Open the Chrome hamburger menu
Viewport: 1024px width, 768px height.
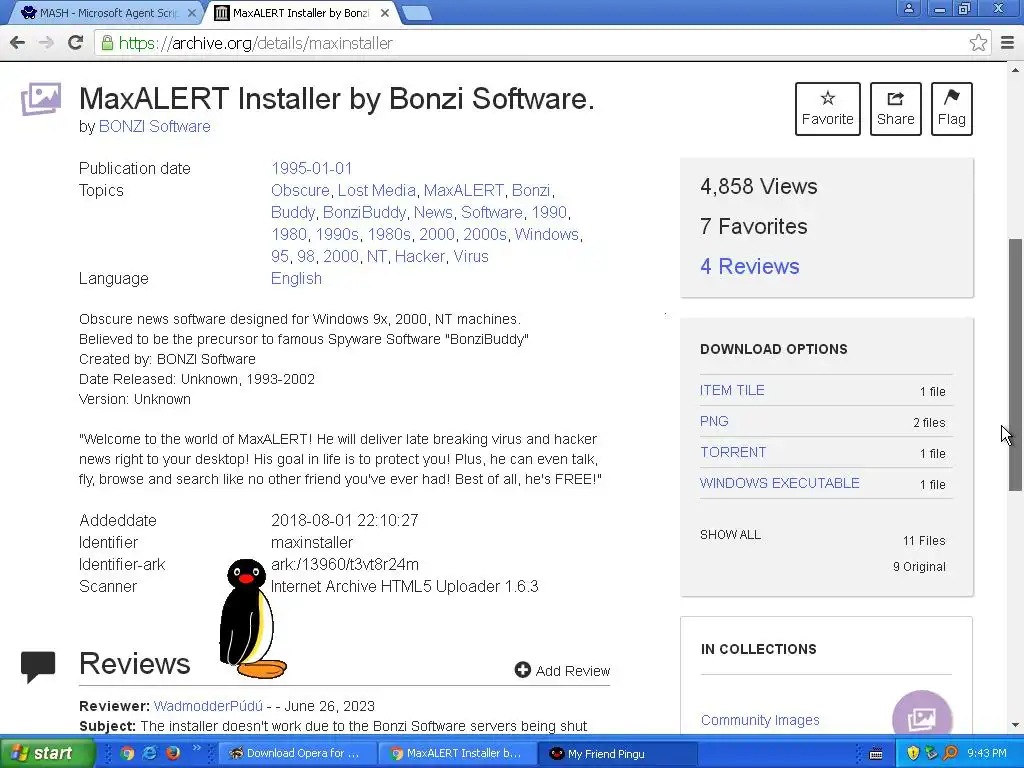point(1008,43)
